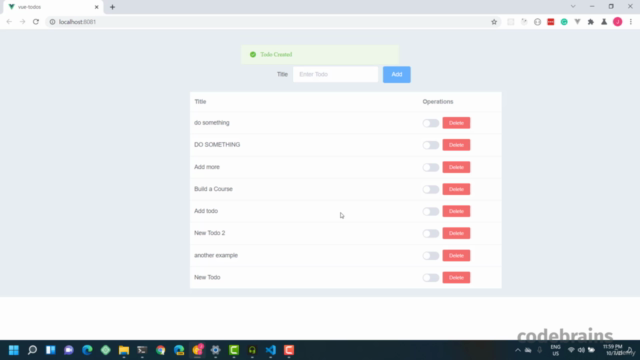Image resolution: width=640 pixels, height=360 pixels.
Task: Switch to Google Chrome on taskbar
Action: [x=160, y=350]
